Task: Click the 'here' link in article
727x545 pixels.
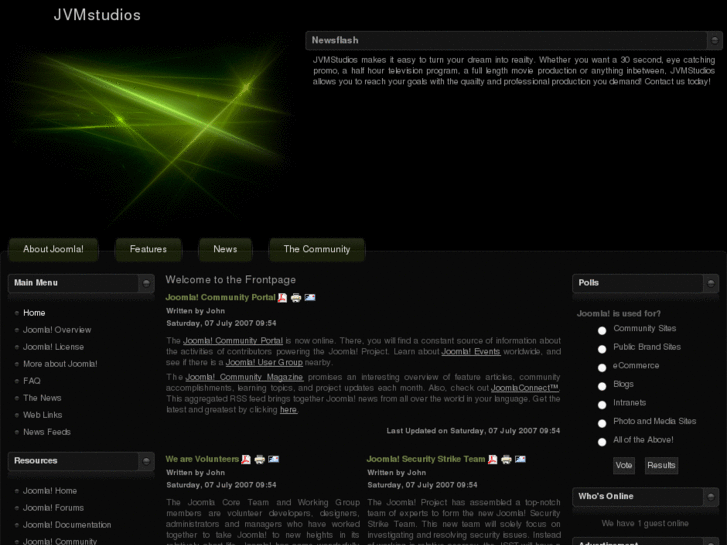Action: coord(288,410)
